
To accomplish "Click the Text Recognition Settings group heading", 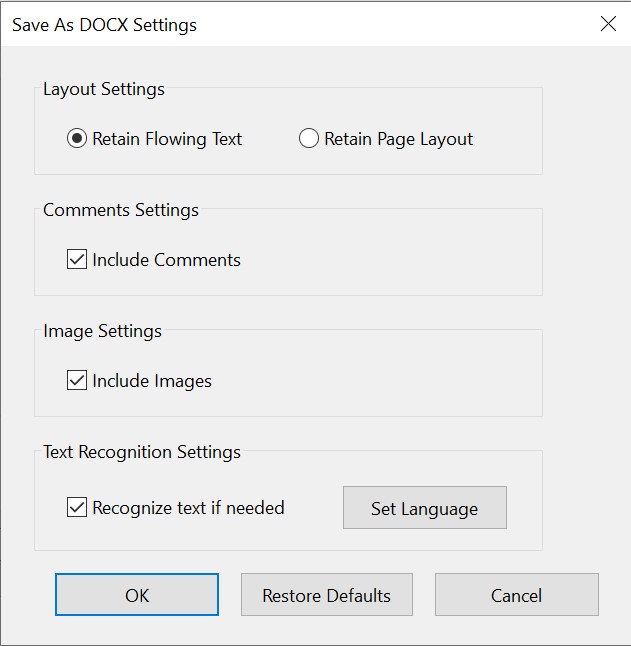I will [142, 452].
